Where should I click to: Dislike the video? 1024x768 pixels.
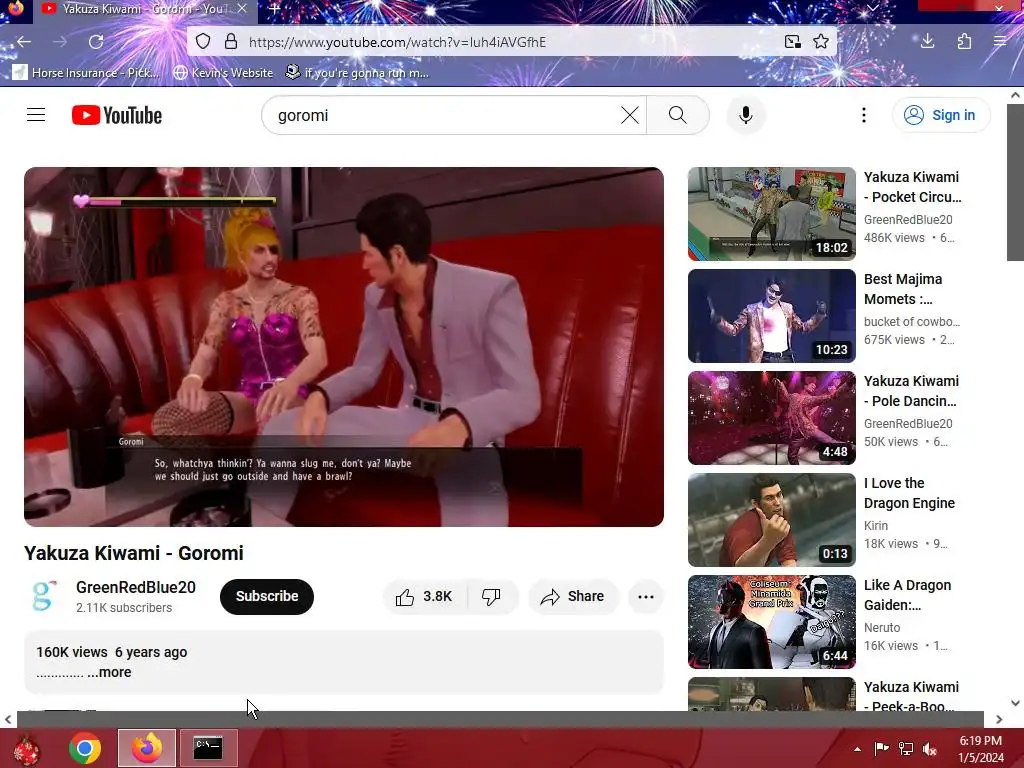492,596
